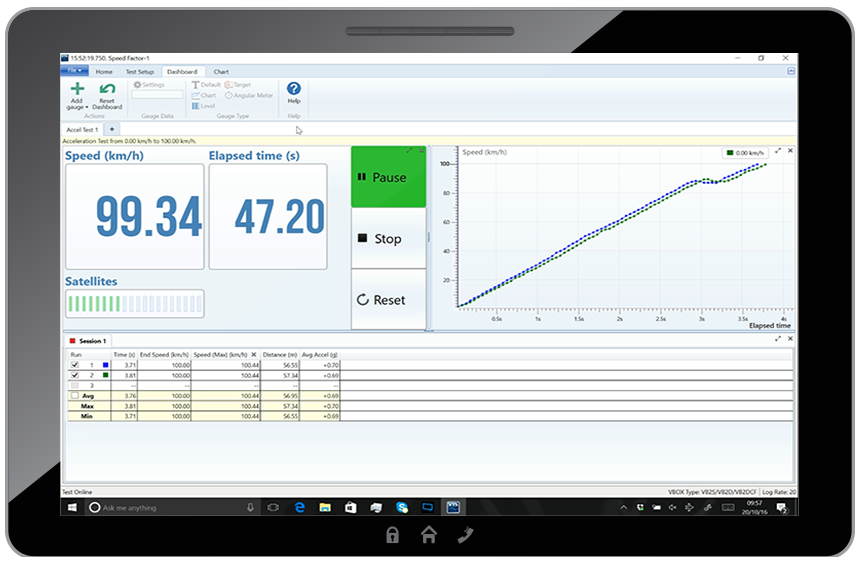
Task: Expand the Add gauge dropdown arrow
Action: (86, 107)
